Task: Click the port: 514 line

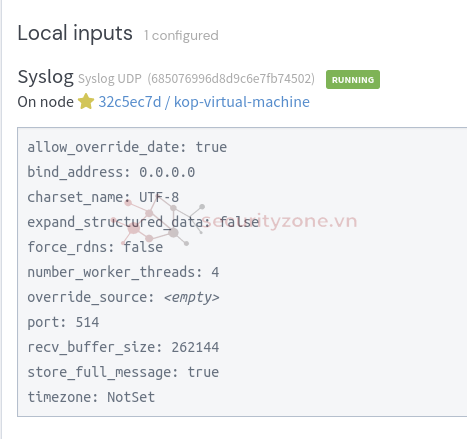Action: click(63, 322)
